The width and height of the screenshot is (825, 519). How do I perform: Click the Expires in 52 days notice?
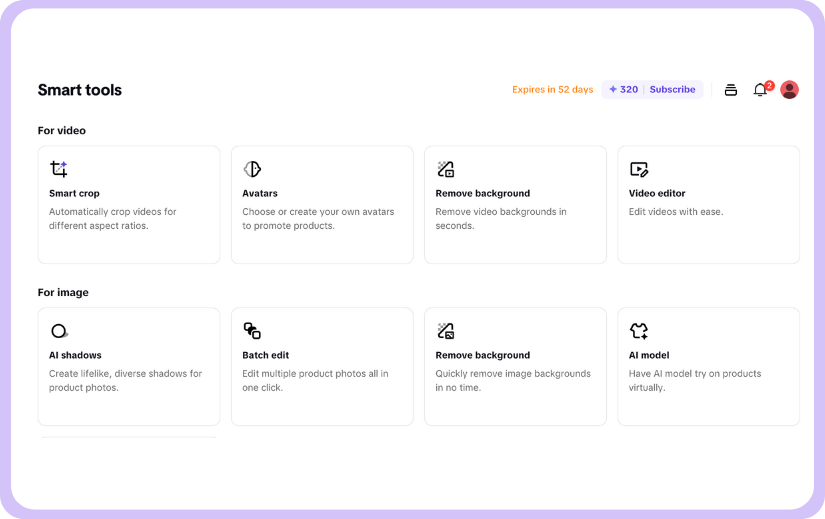552,90
